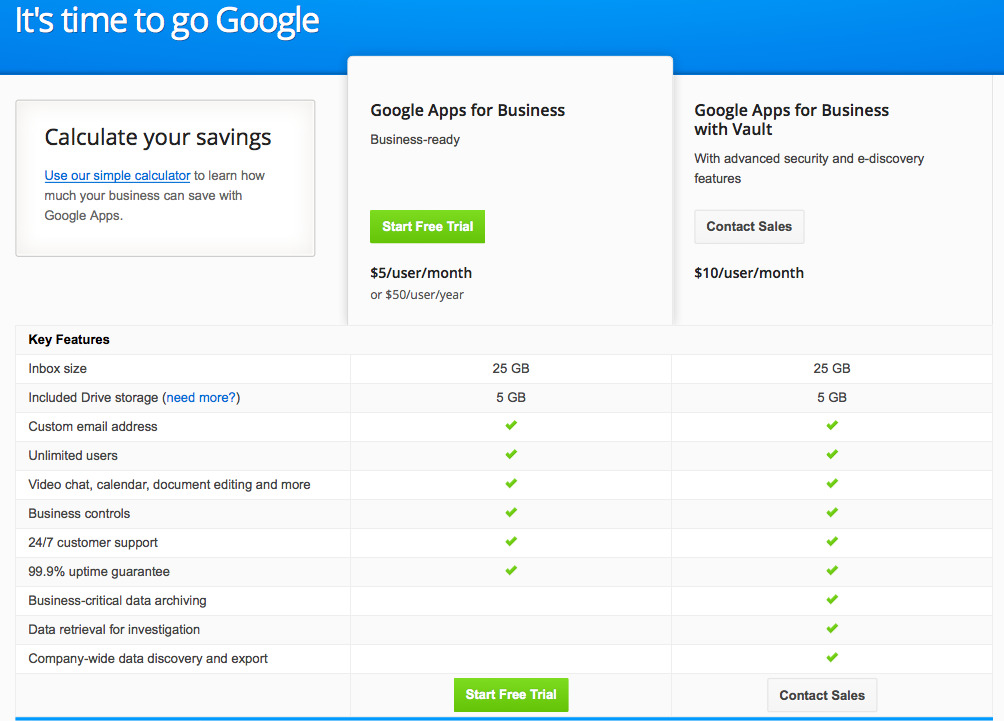
Task: Click the '$10/user/month' price
Action: click(749, 273)
